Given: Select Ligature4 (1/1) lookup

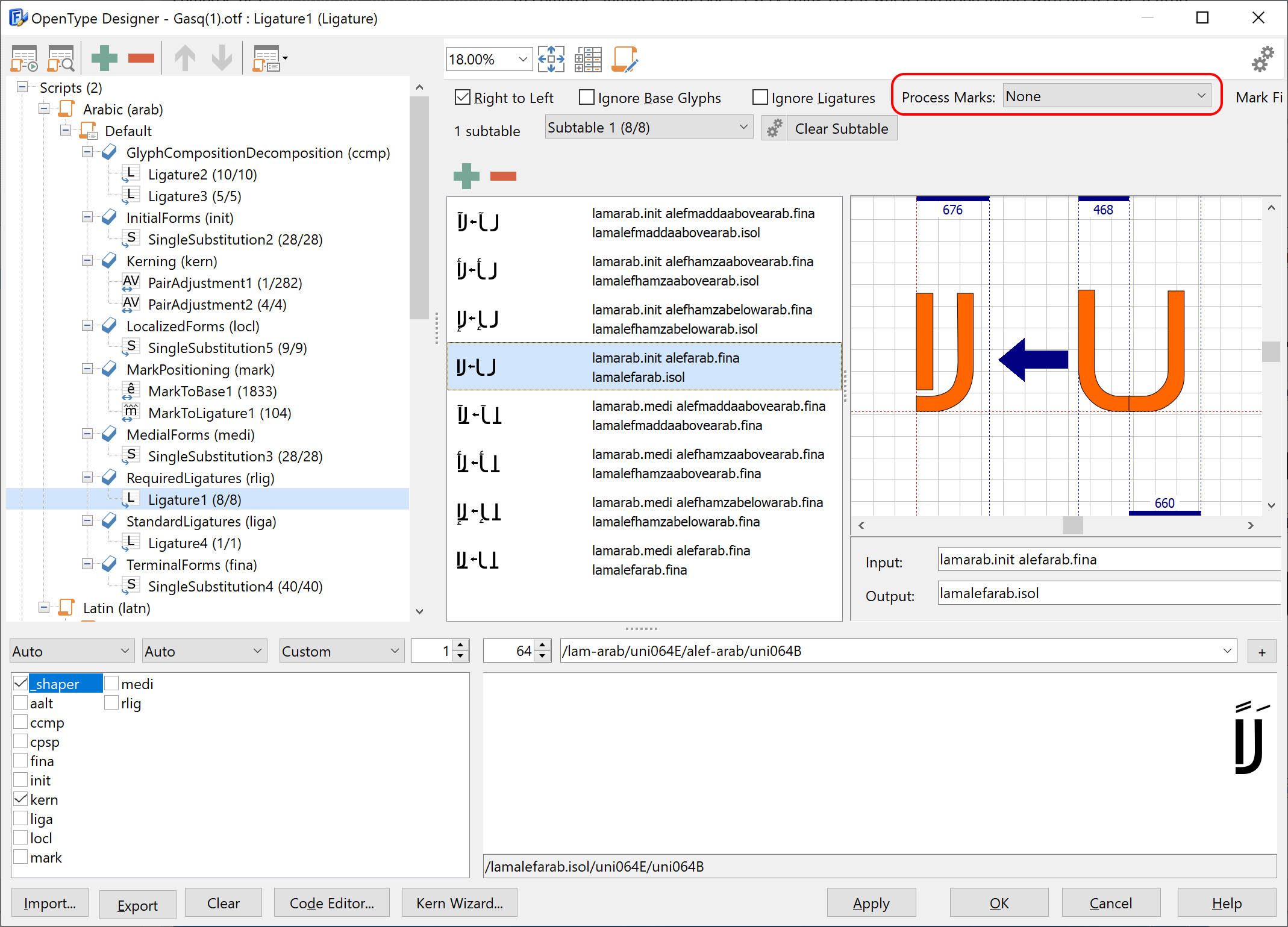Looking at the screenshot, I should click(195, 543).
